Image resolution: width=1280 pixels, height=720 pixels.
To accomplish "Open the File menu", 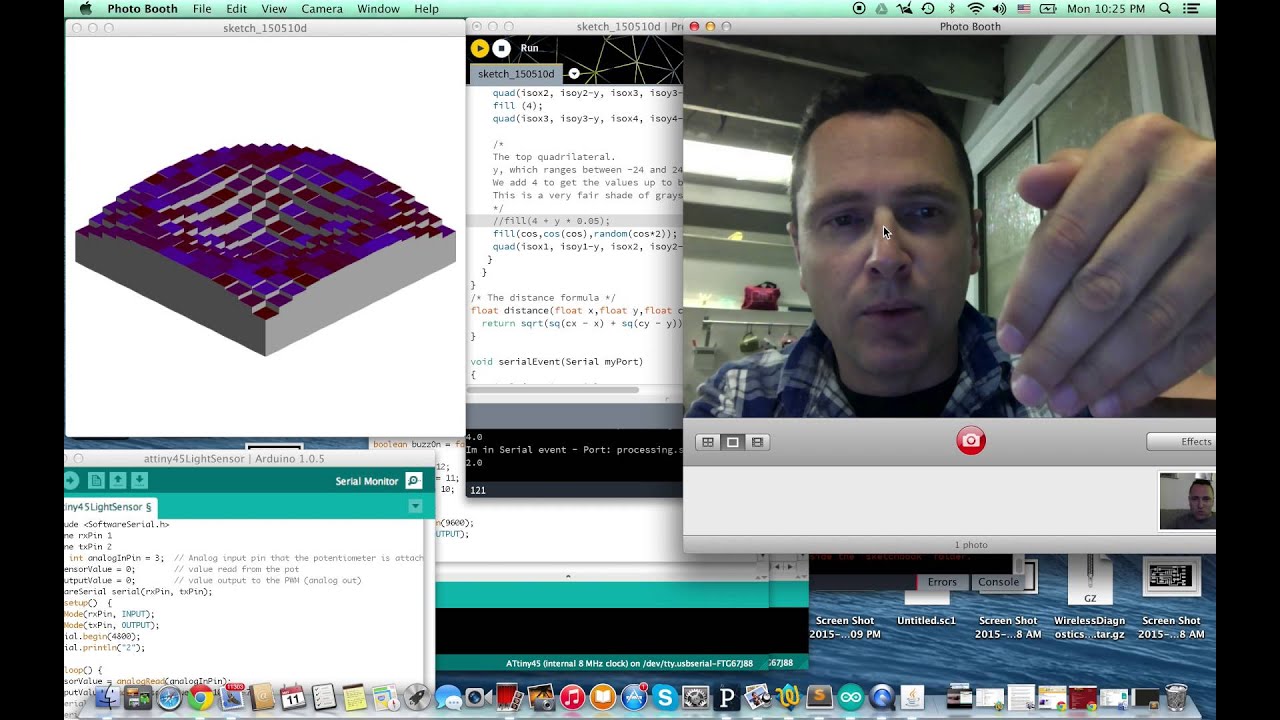I will tap(202, 9).
